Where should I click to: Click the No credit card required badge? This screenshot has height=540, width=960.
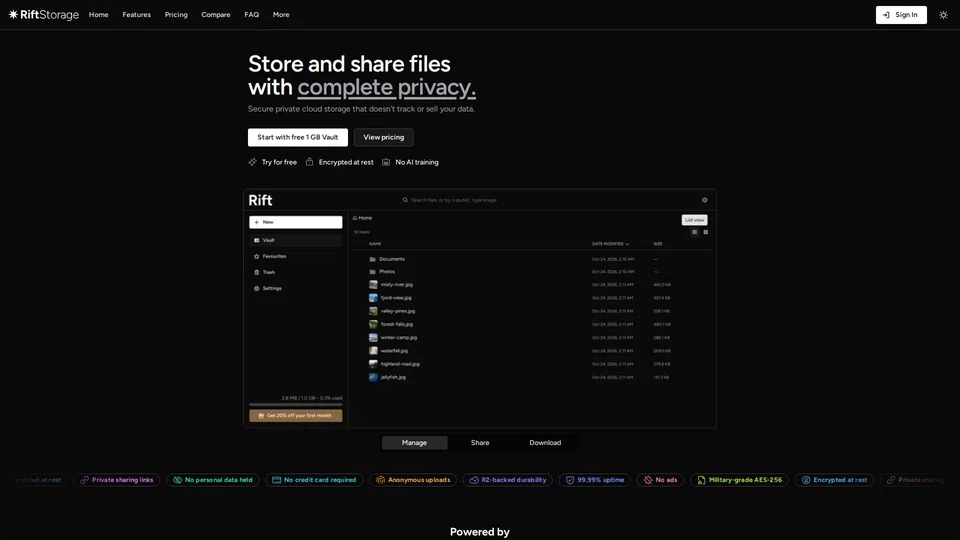coord(313,480)
